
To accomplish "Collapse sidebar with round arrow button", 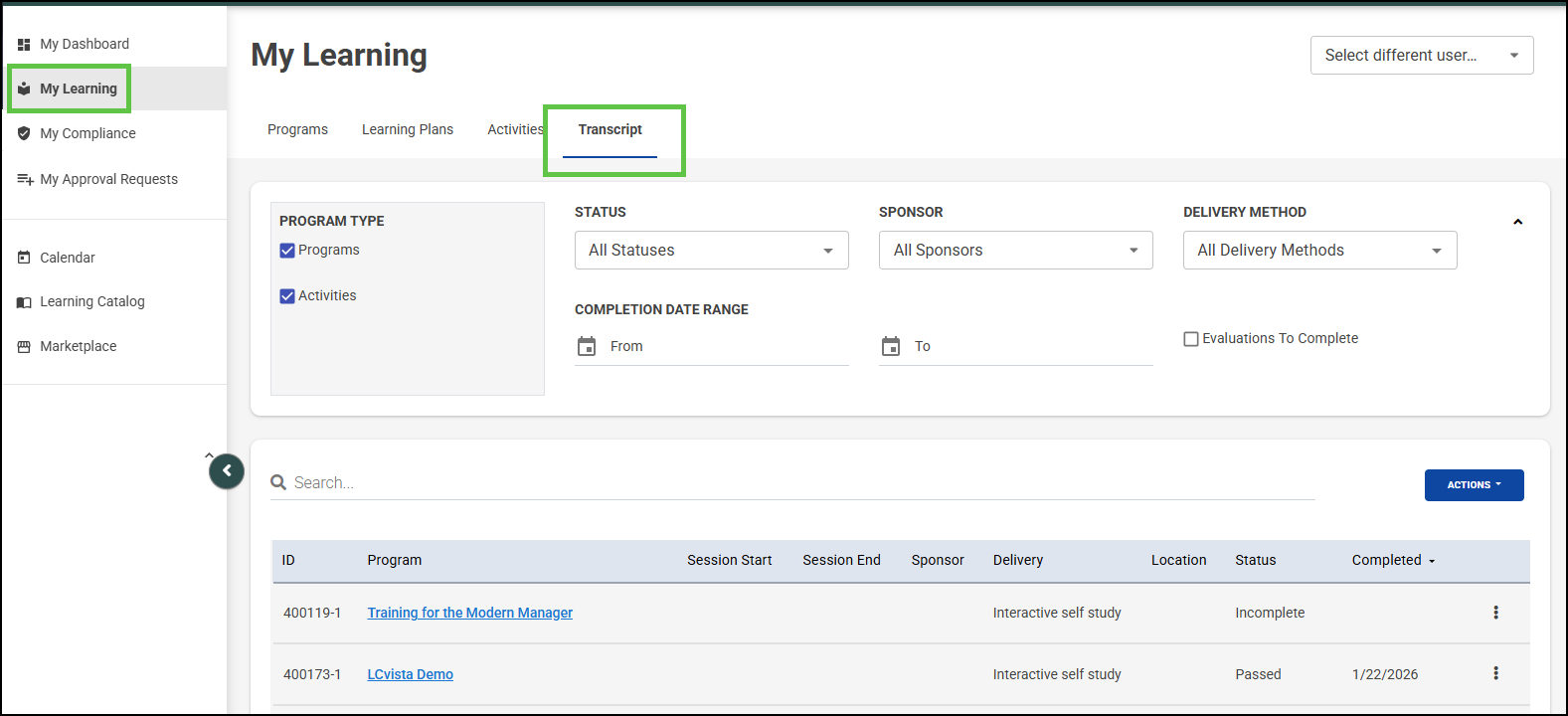I will point(227,471).
